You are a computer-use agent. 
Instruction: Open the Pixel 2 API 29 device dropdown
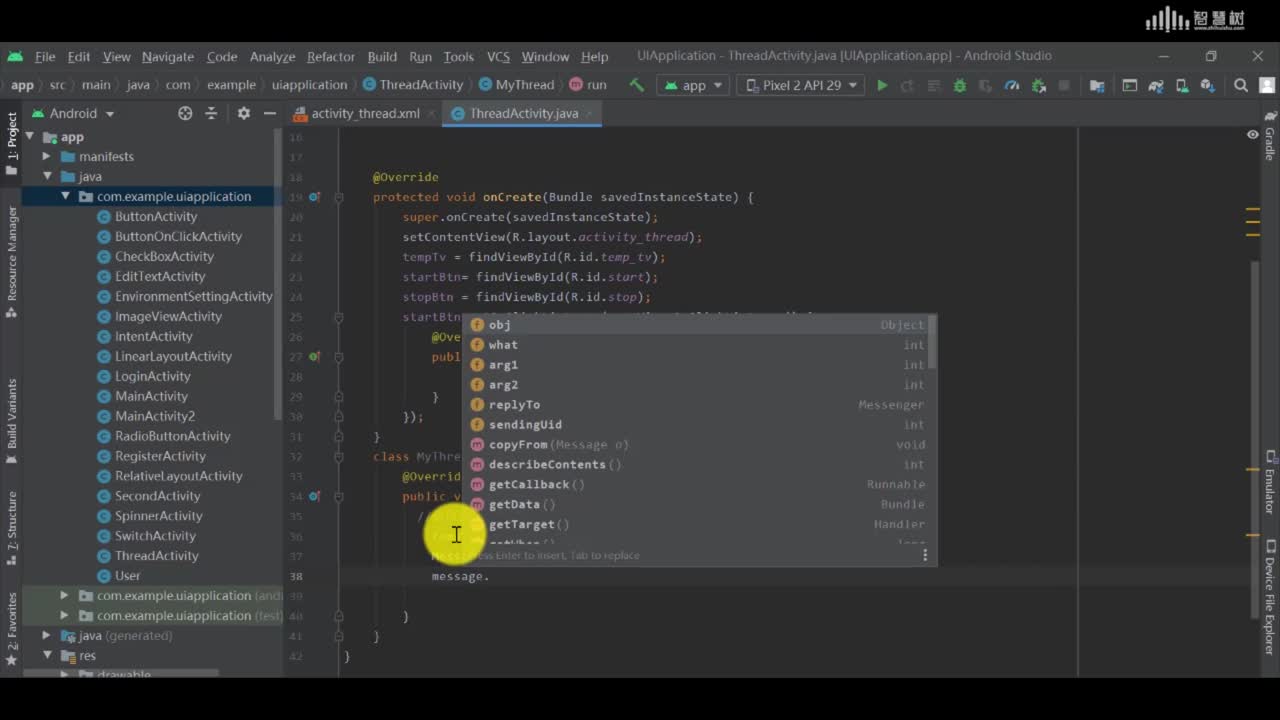[800, 85]
